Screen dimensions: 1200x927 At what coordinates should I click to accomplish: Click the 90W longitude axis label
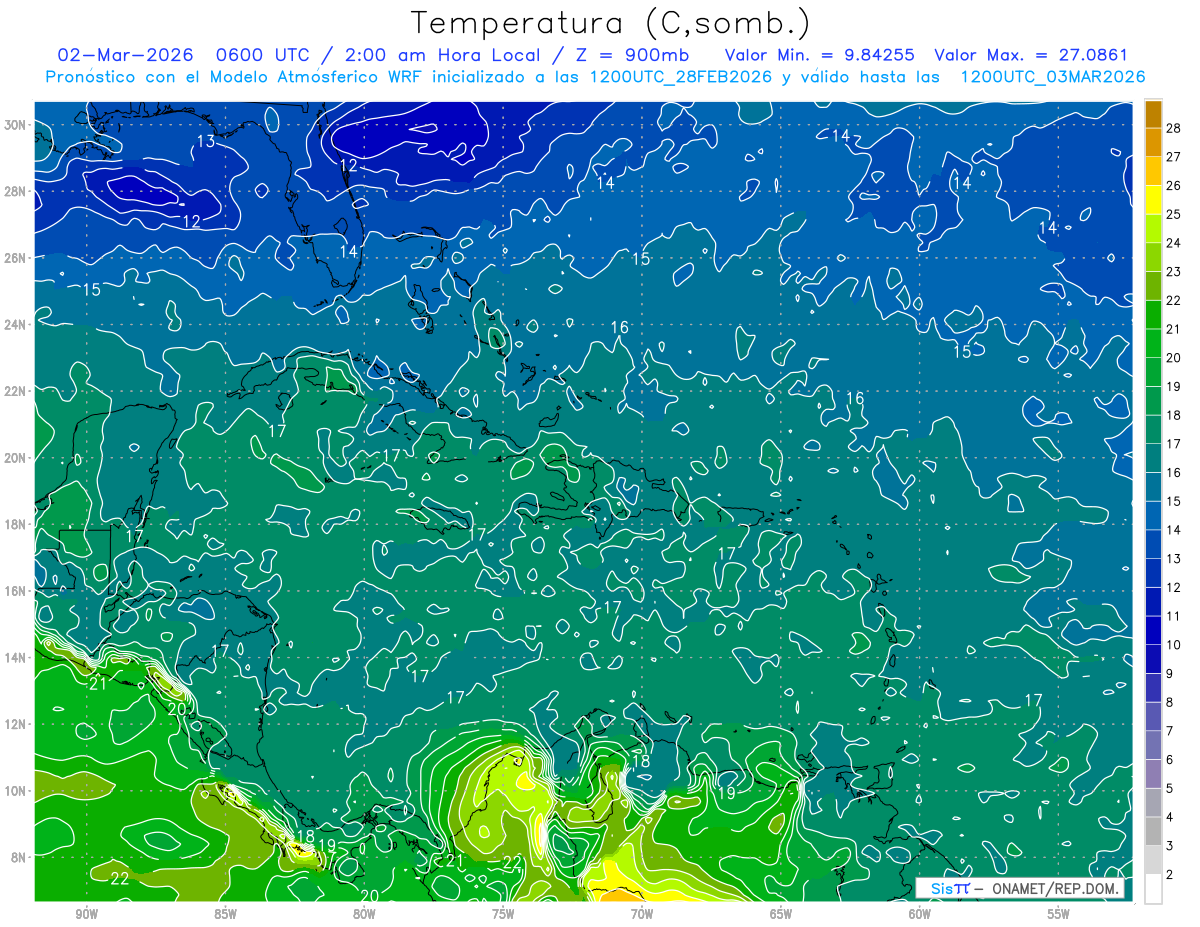[x=87, y=914]
